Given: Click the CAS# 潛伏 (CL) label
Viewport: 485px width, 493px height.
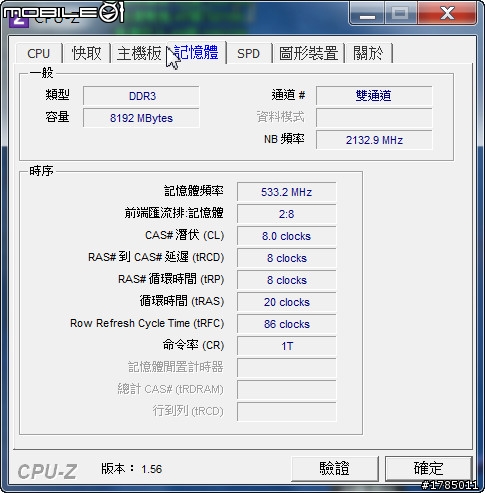Looking at the screenshot, I should 184,235.
